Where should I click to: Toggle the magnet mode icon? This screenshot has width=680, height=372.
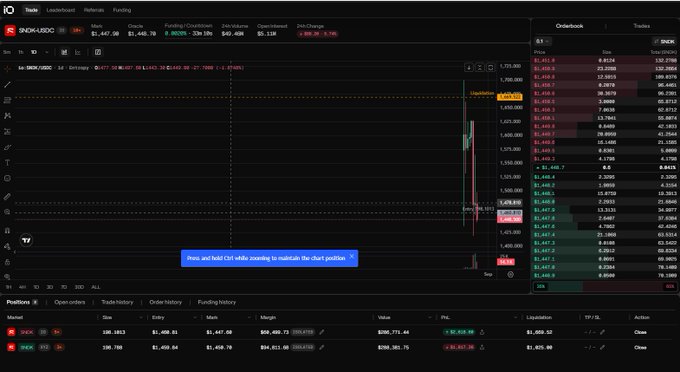pyautogui.click(x=7, y=230)
